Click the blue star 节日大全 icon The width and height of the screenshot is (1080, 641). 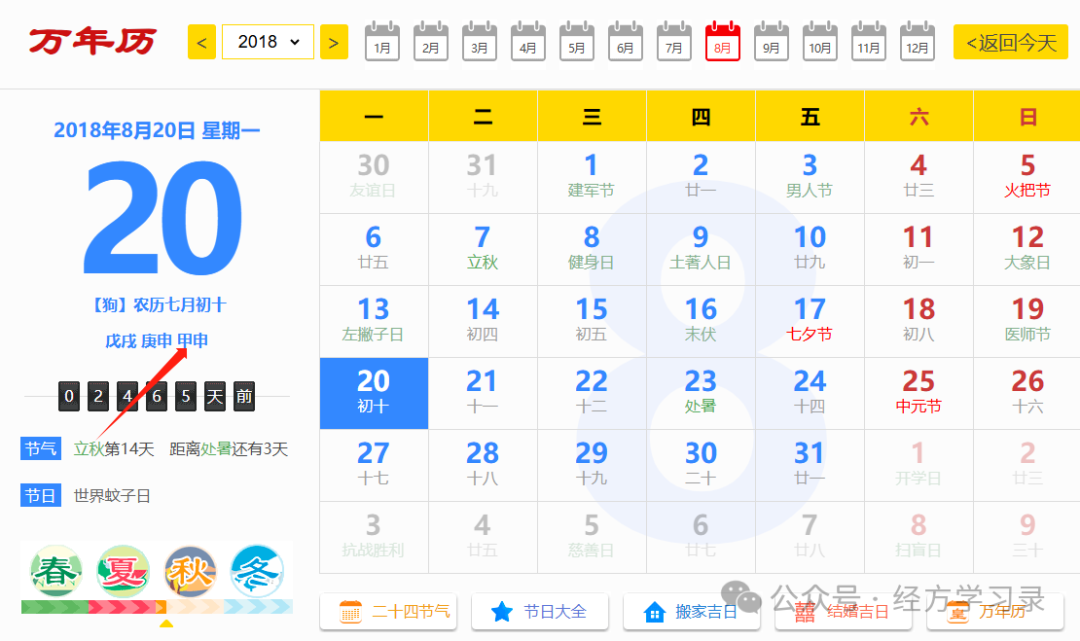click(x=502, y=612)
